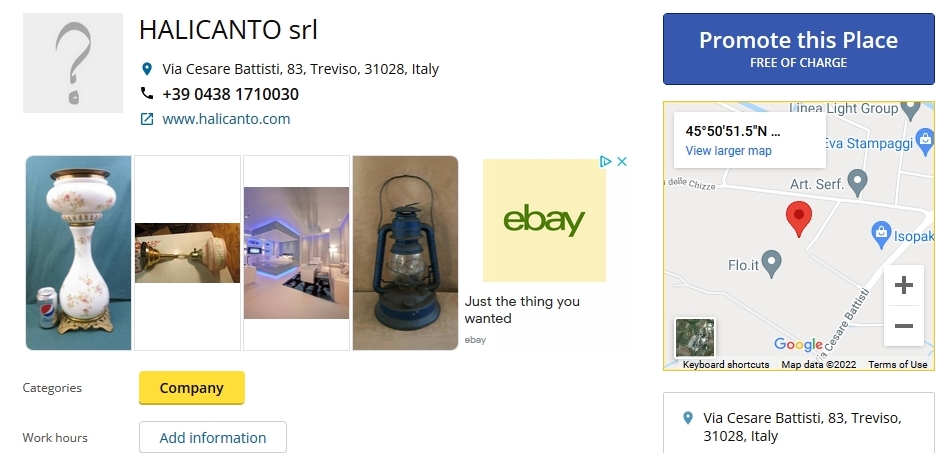Select the Flo.it place marker on the map
The image size is (938, 453).
[x=772, y=263]
